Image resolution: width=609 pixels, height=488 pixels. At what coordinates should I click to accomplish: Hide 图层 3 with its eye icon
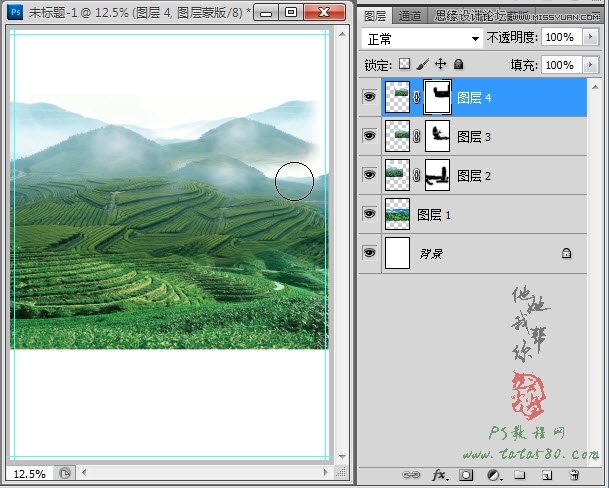[x=369, y=135]
